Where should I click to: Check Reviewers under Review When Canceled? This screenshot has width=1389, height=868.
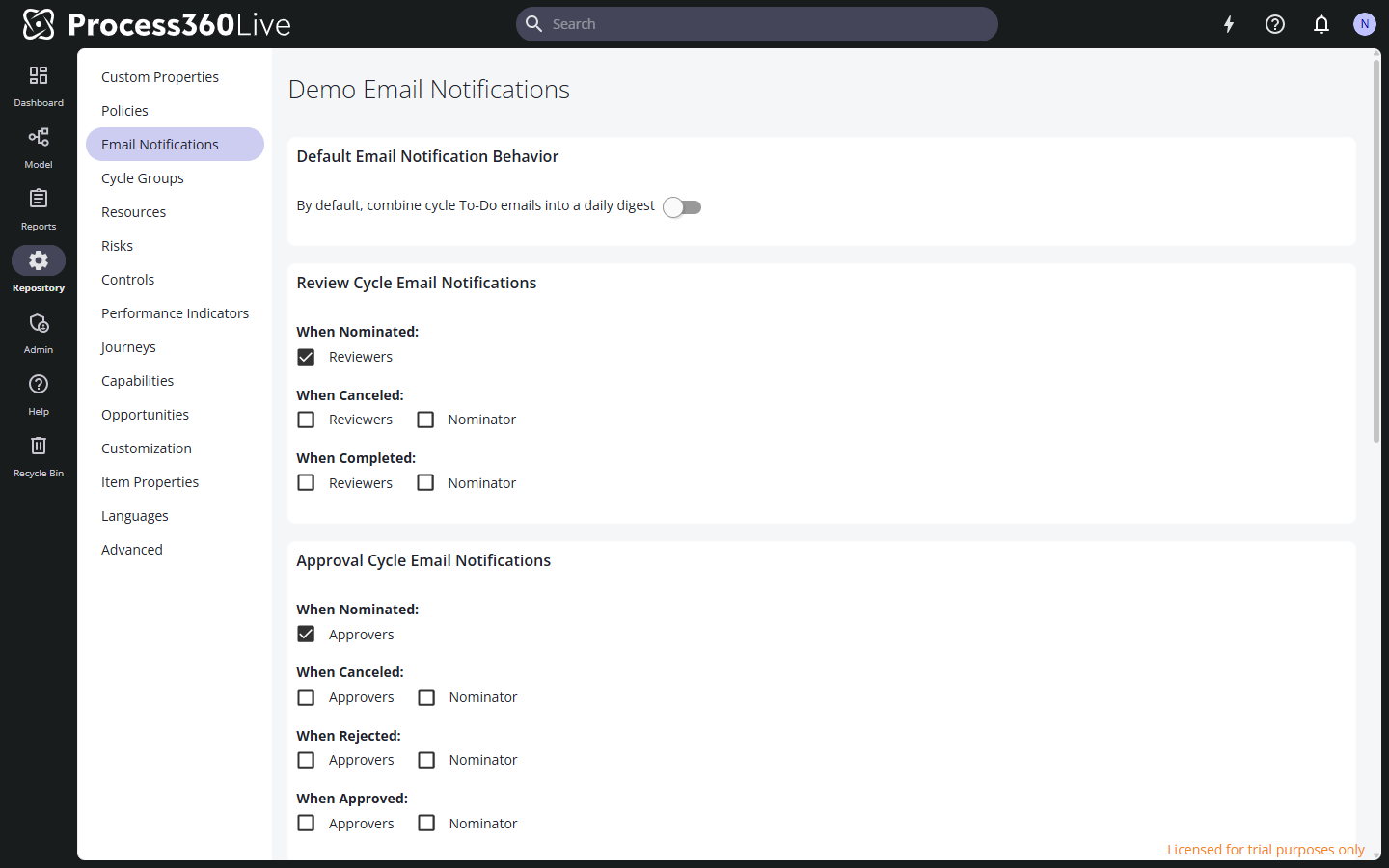(x=306, y=420)
